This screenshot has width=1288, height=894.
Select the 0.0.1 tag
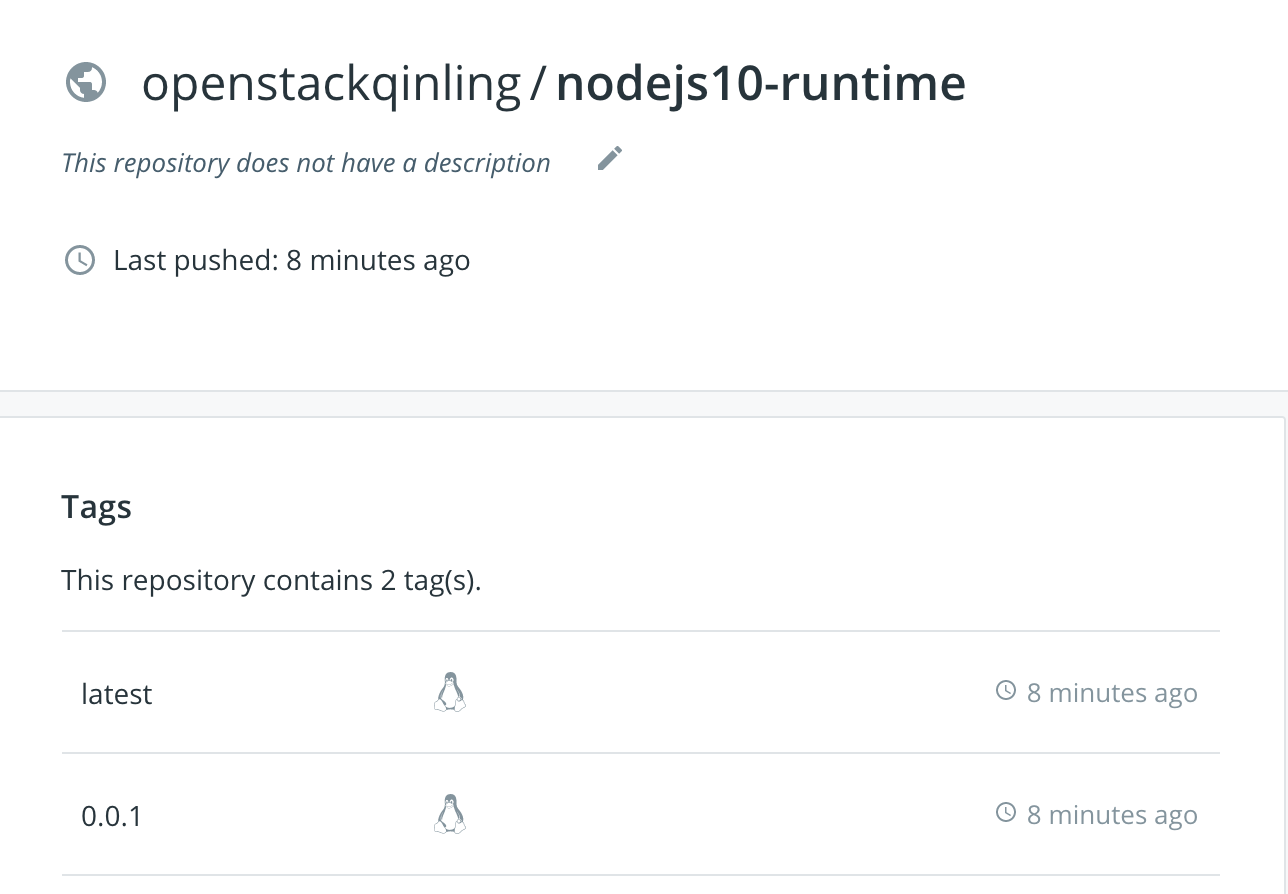[112, 816]
